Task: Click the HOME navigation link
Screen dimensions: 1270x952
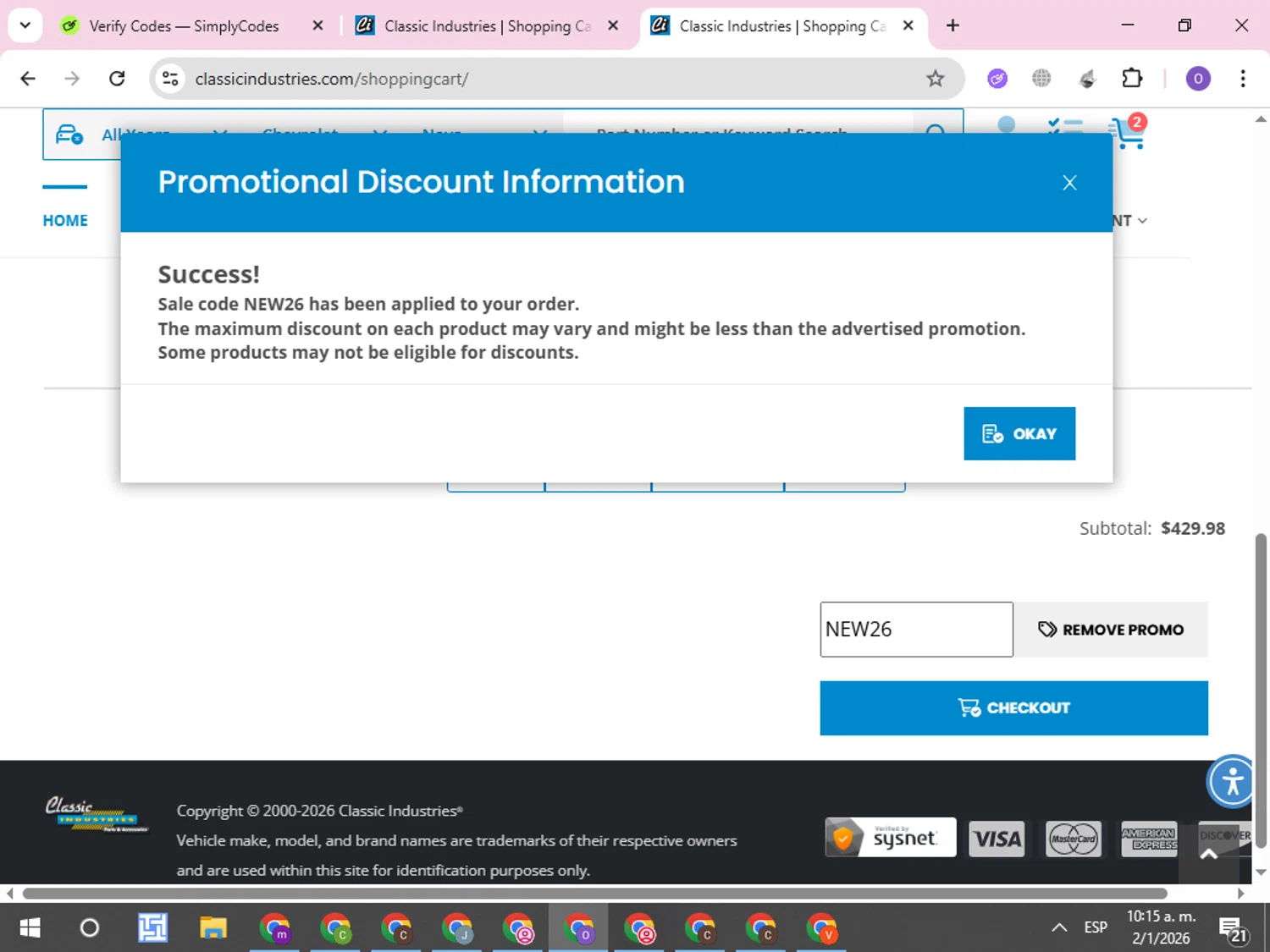Action: [65, 221]
